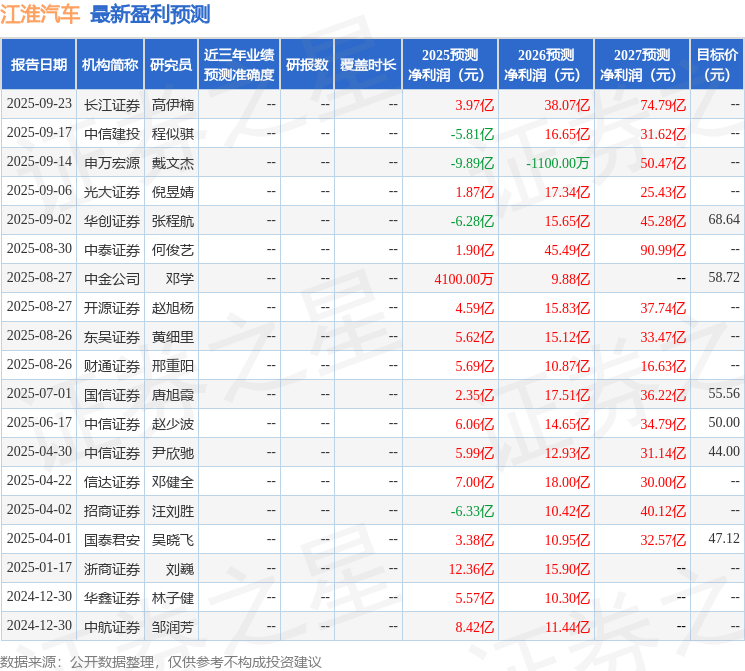The height and width of the screenshot is (671, 745).
Task: Select the 90.99亿 forecast value
Action: click(663, 250)
